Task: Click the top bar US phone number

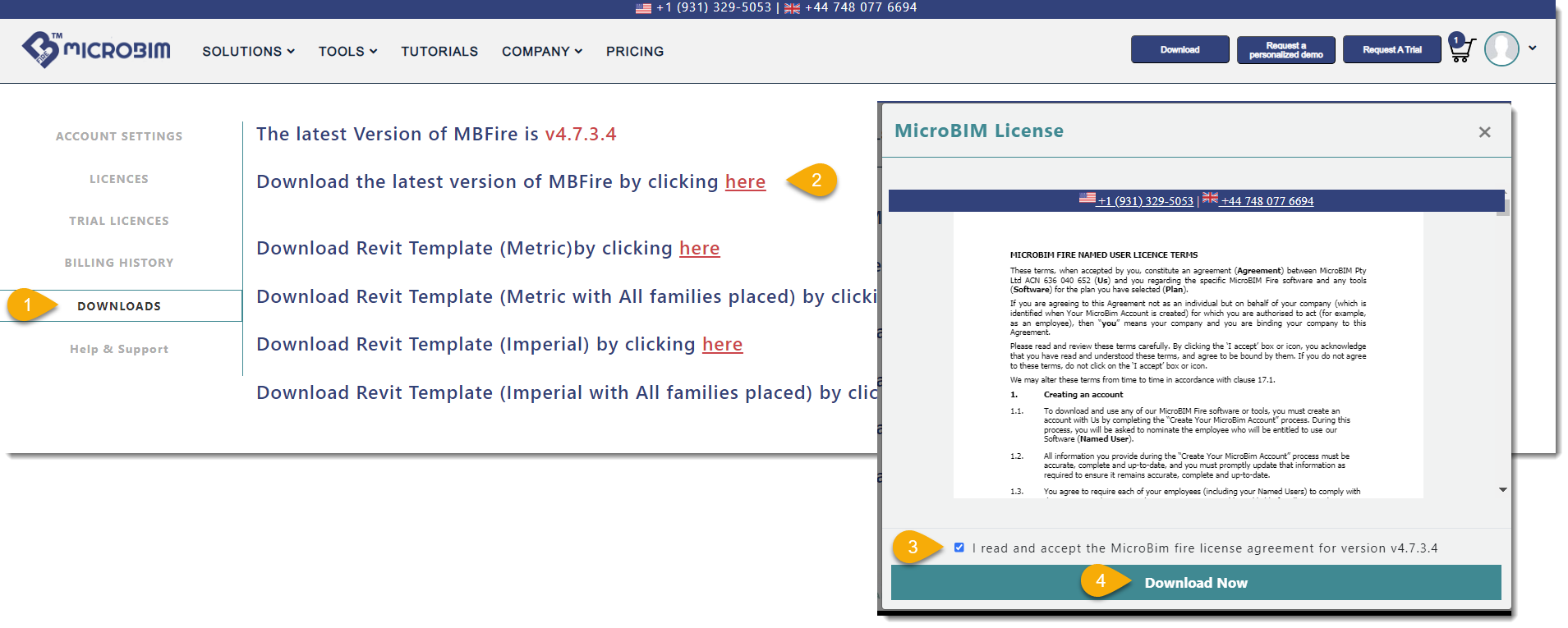Action: 713,7
